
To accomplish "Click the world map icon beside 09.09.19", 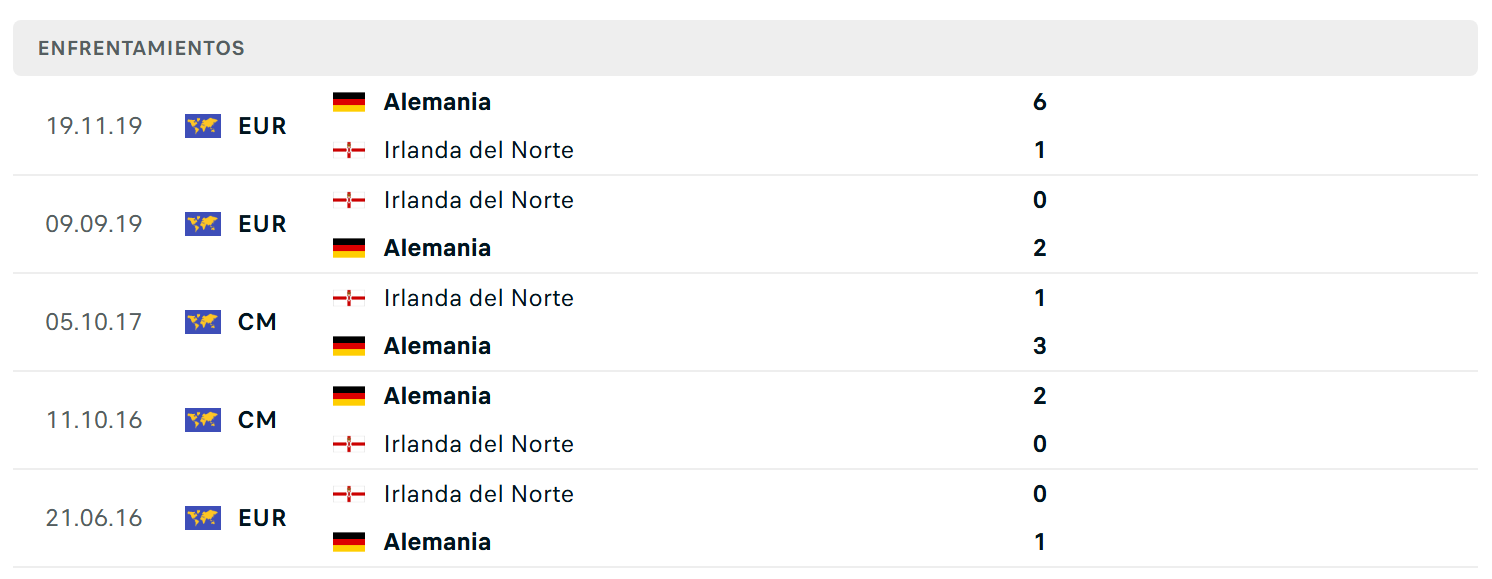I will tap(203, 224).
